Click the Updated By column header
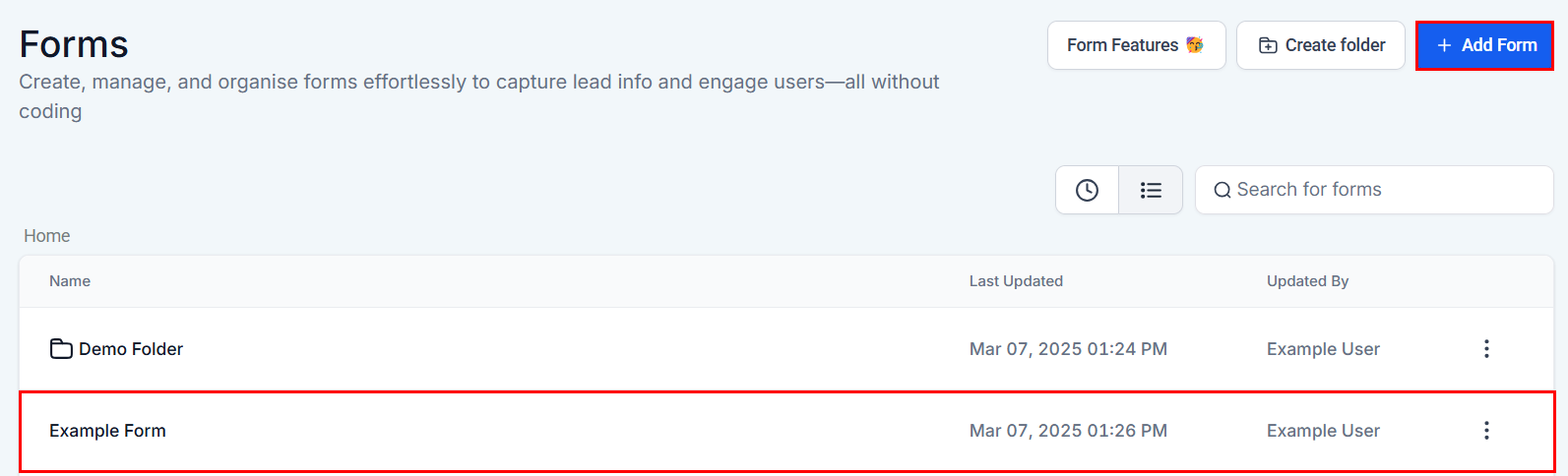 (x=1307, y=281)
